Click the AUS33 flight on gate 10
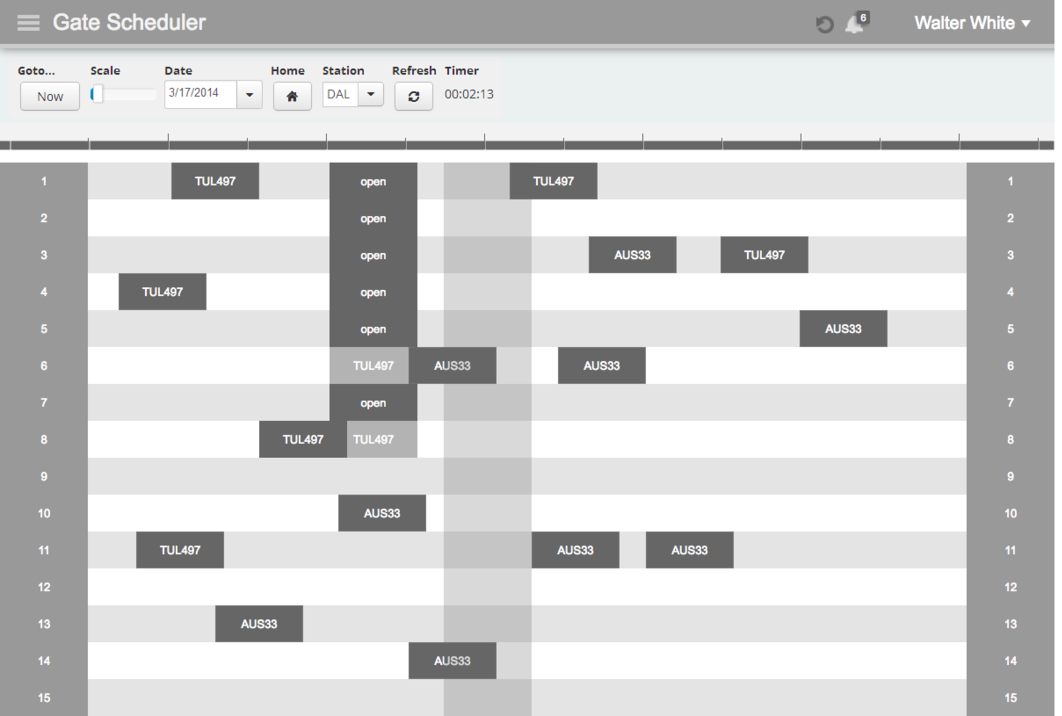This screenshot has height=716, width=1062. [382, 513]
